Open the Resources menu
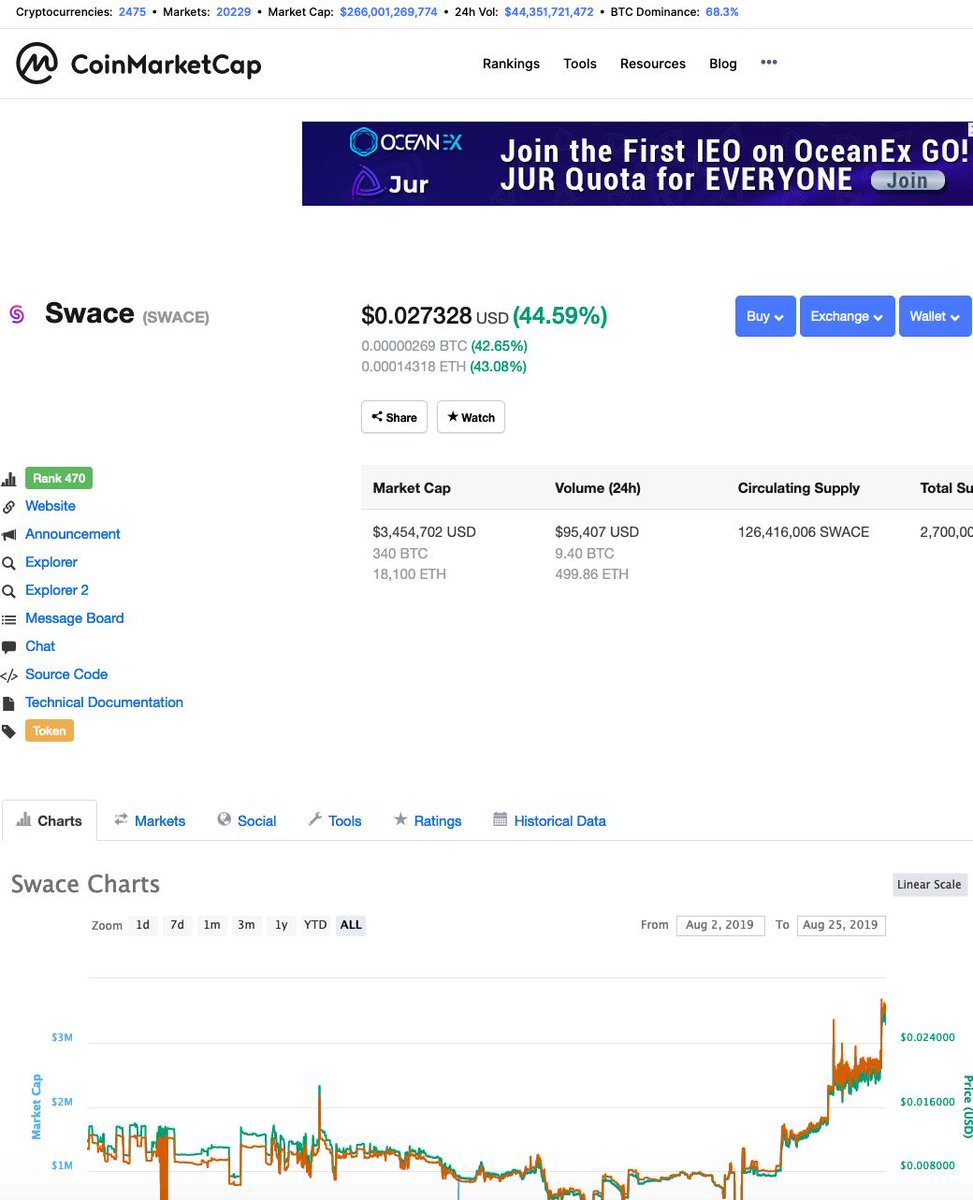The height and width of the screenshot is (1200, 973). coord(653,63)
